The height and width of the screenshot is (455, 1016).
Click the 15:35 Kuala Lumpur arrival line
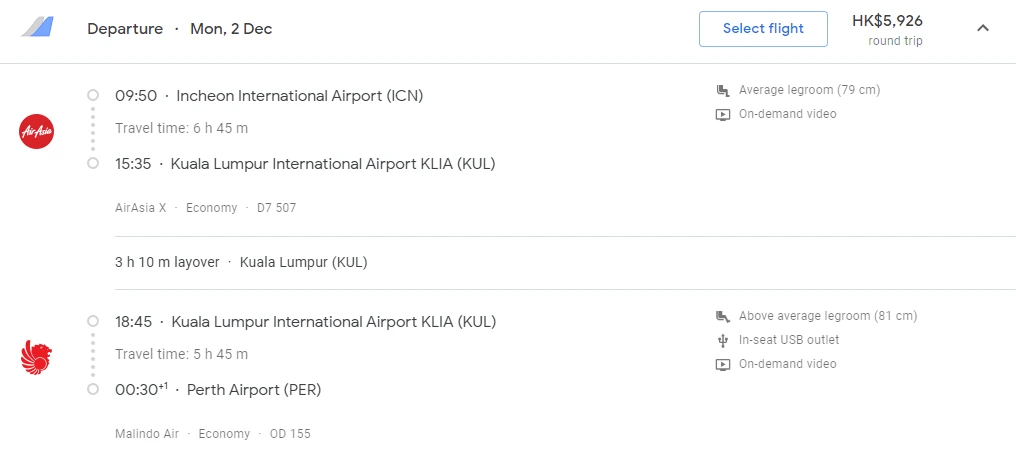(x=305, y=163)
